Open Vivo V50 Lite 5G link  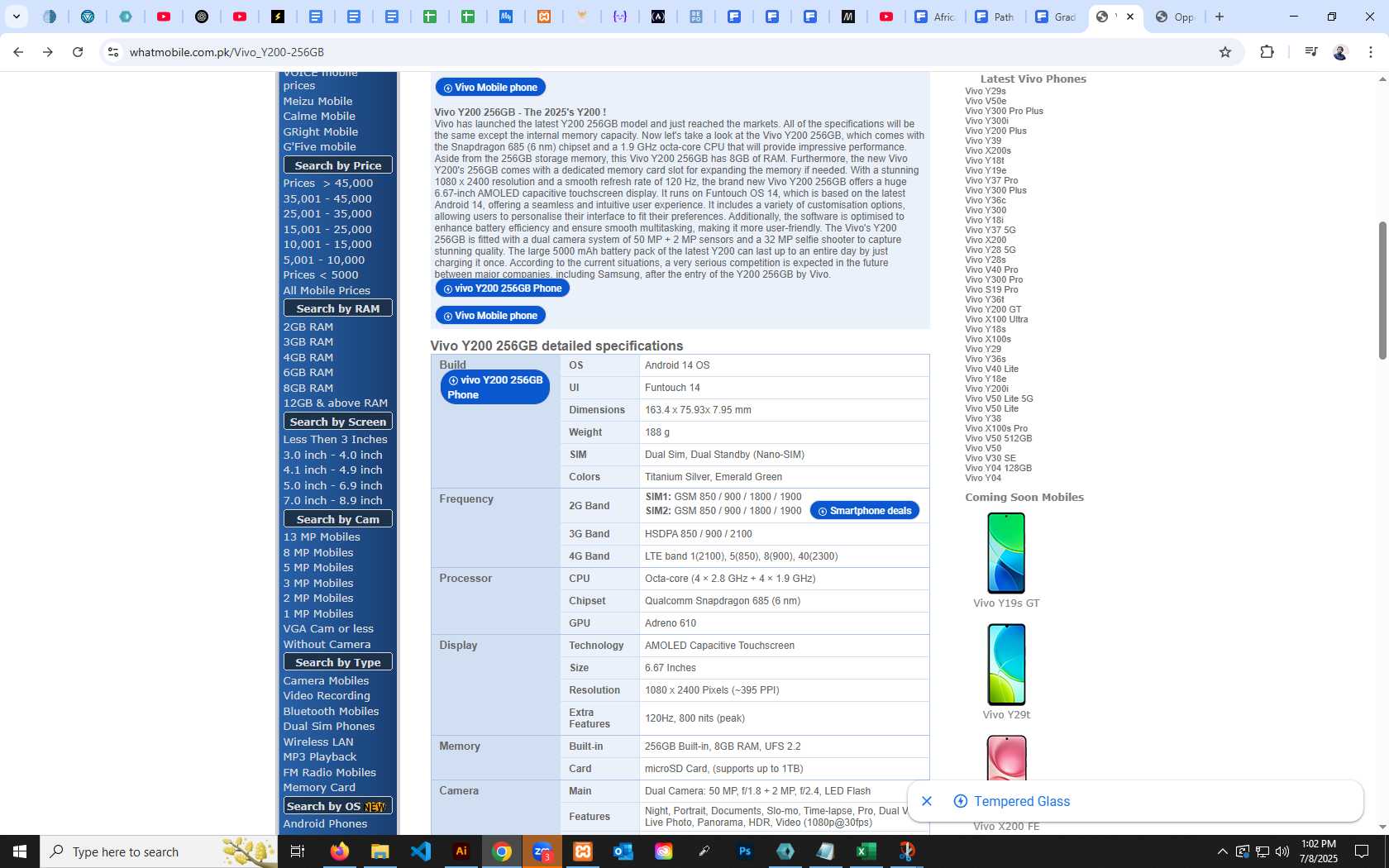click(x=999, y=398)
